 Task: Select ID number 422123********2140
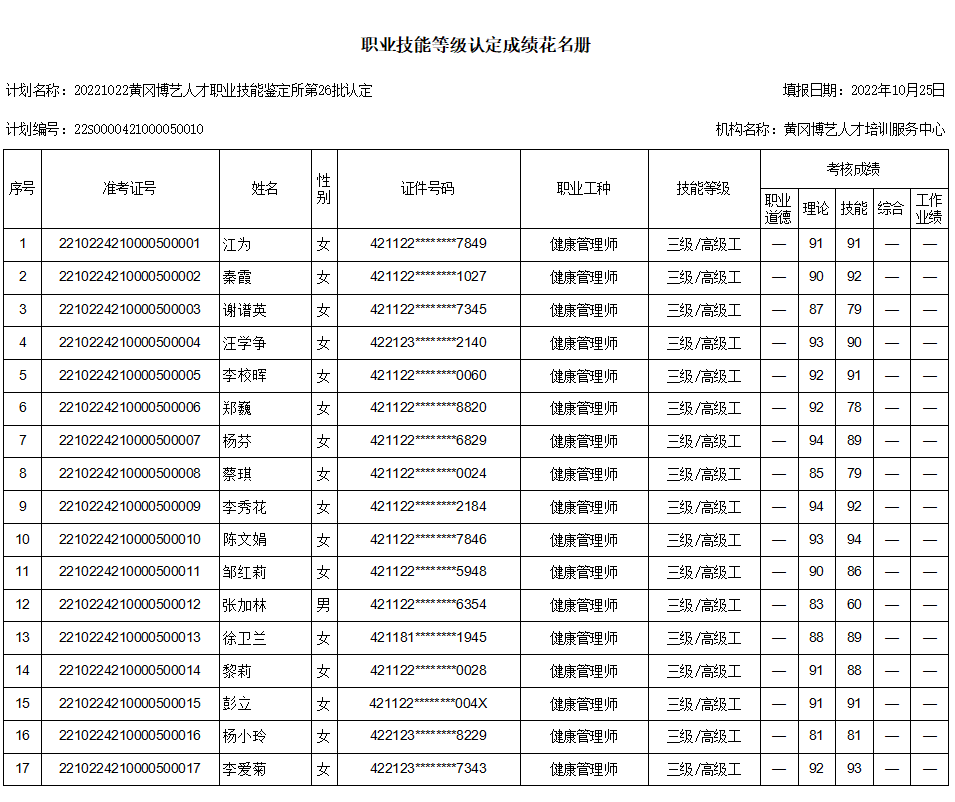point(428,342)
